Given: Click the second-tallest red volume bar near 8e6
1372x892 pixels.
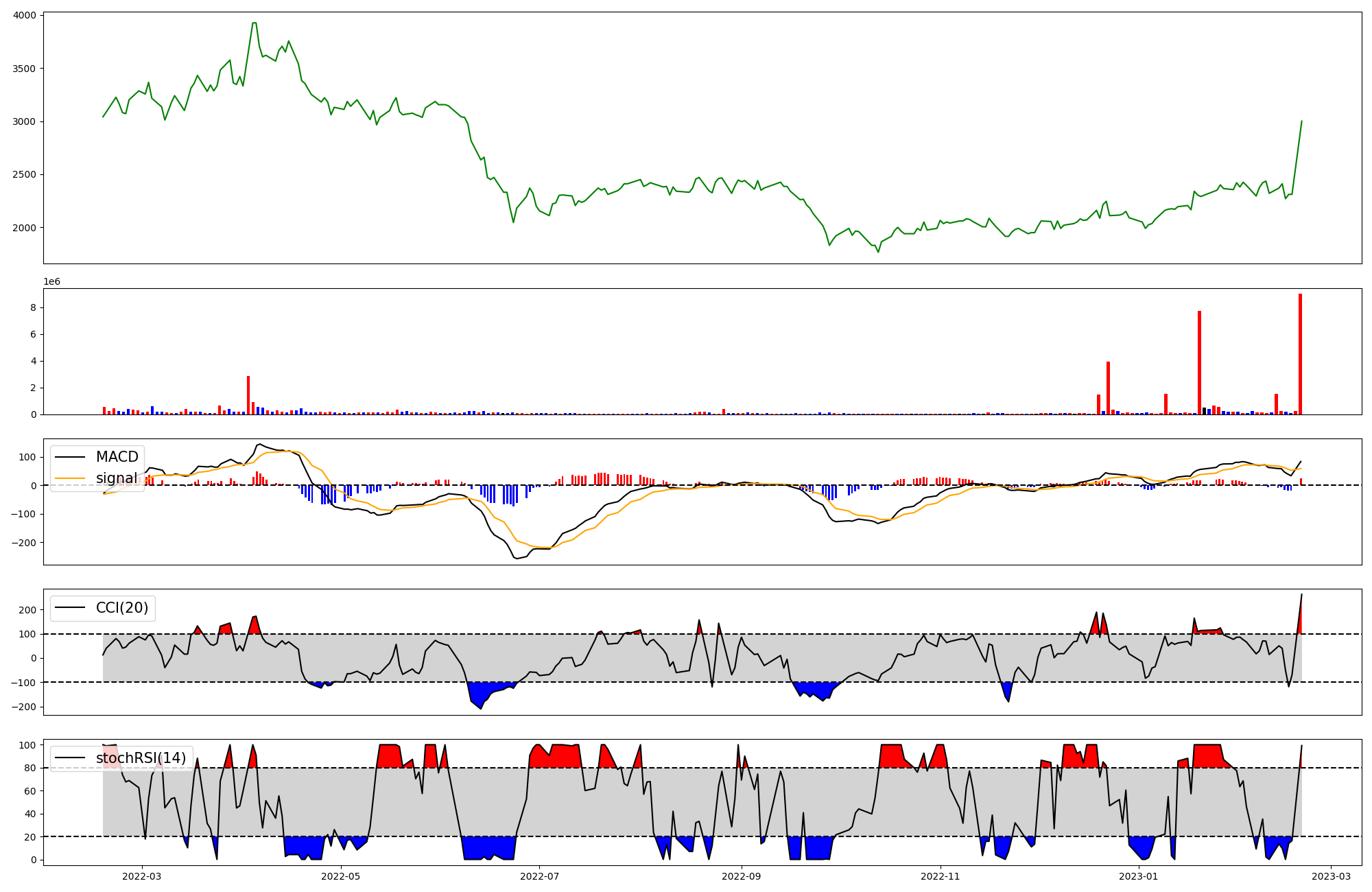Looking at the screenshot, I should coord(1199,362).
